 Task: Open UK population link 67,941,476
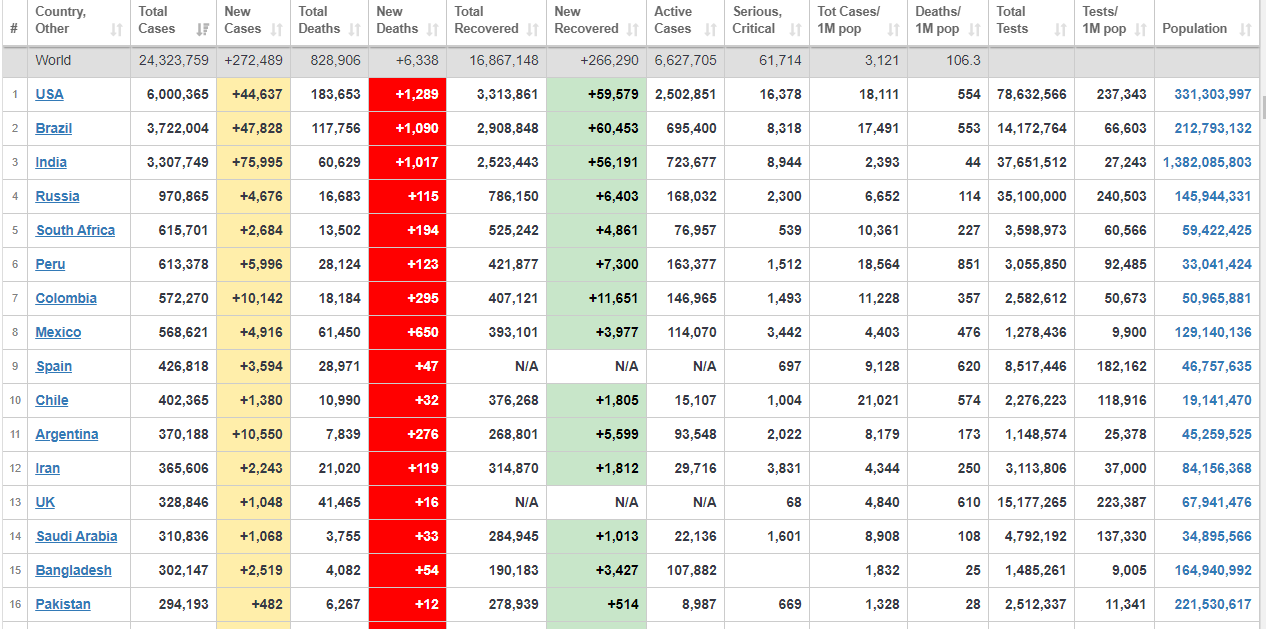(x=1217, y=502)
